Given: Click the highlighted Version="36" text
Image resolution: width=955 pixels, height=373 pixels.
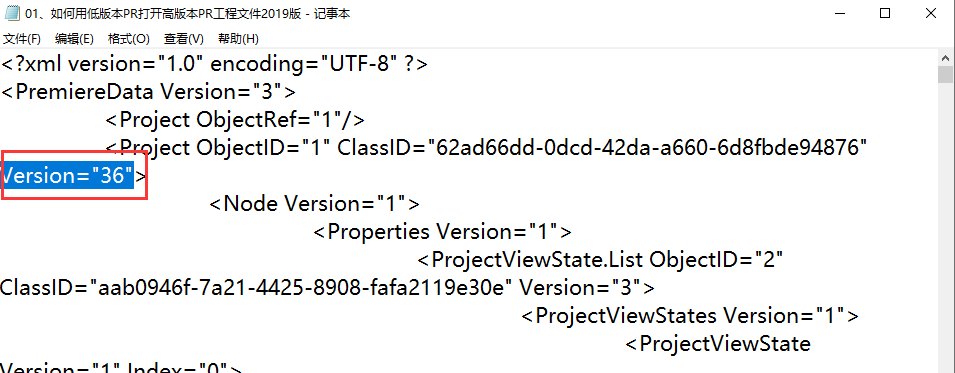Looking at the screenshot, I should [67, 176].
